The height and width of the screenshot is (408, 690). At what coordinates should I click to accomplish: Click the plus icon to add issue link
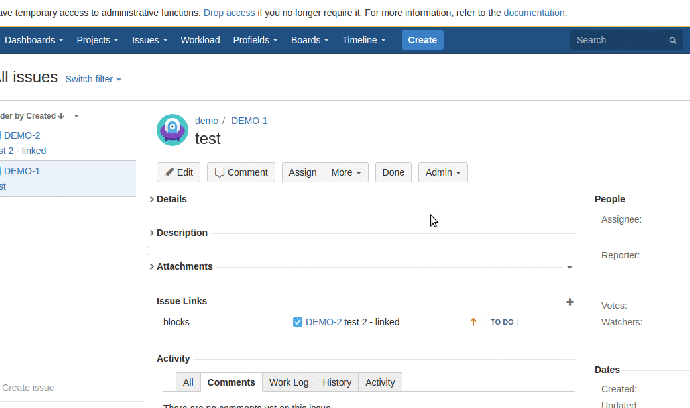click(570, 301)
